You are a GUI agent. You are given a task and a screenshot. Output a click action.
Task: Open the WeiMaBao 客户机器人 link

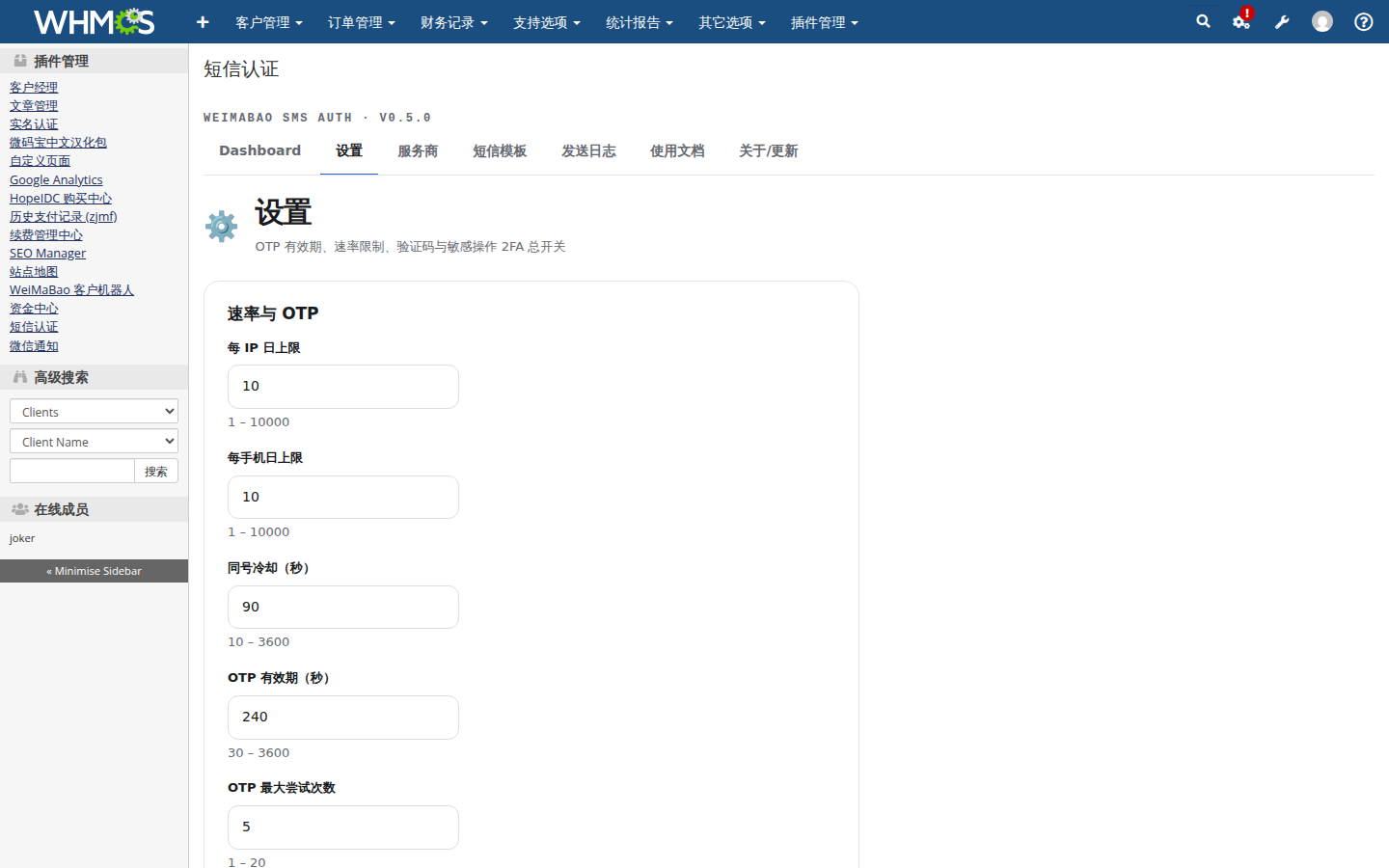[x=71, y=289]
